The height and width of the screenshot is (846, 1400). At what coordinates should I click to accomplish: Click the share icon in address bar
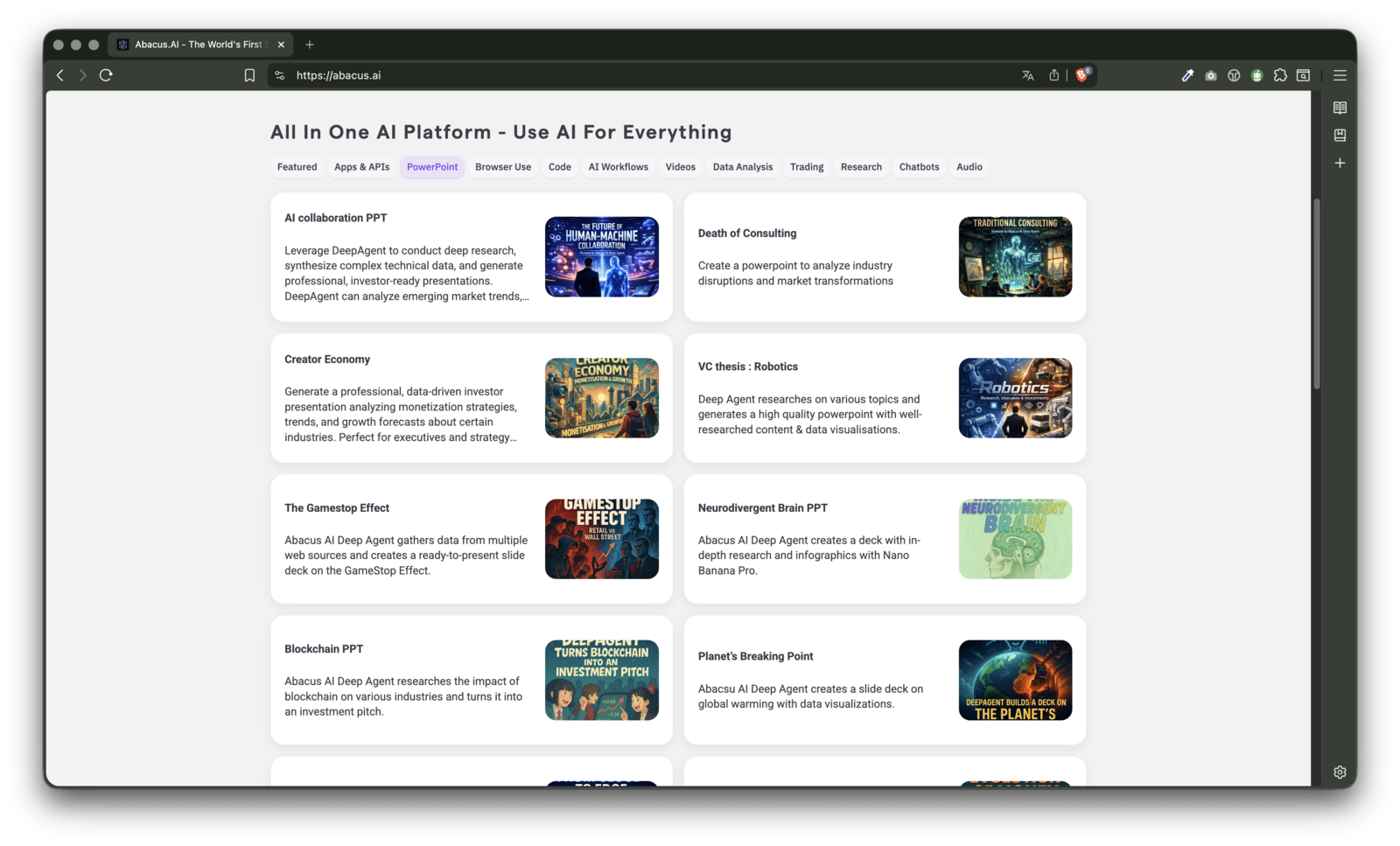pos(1053,75)
